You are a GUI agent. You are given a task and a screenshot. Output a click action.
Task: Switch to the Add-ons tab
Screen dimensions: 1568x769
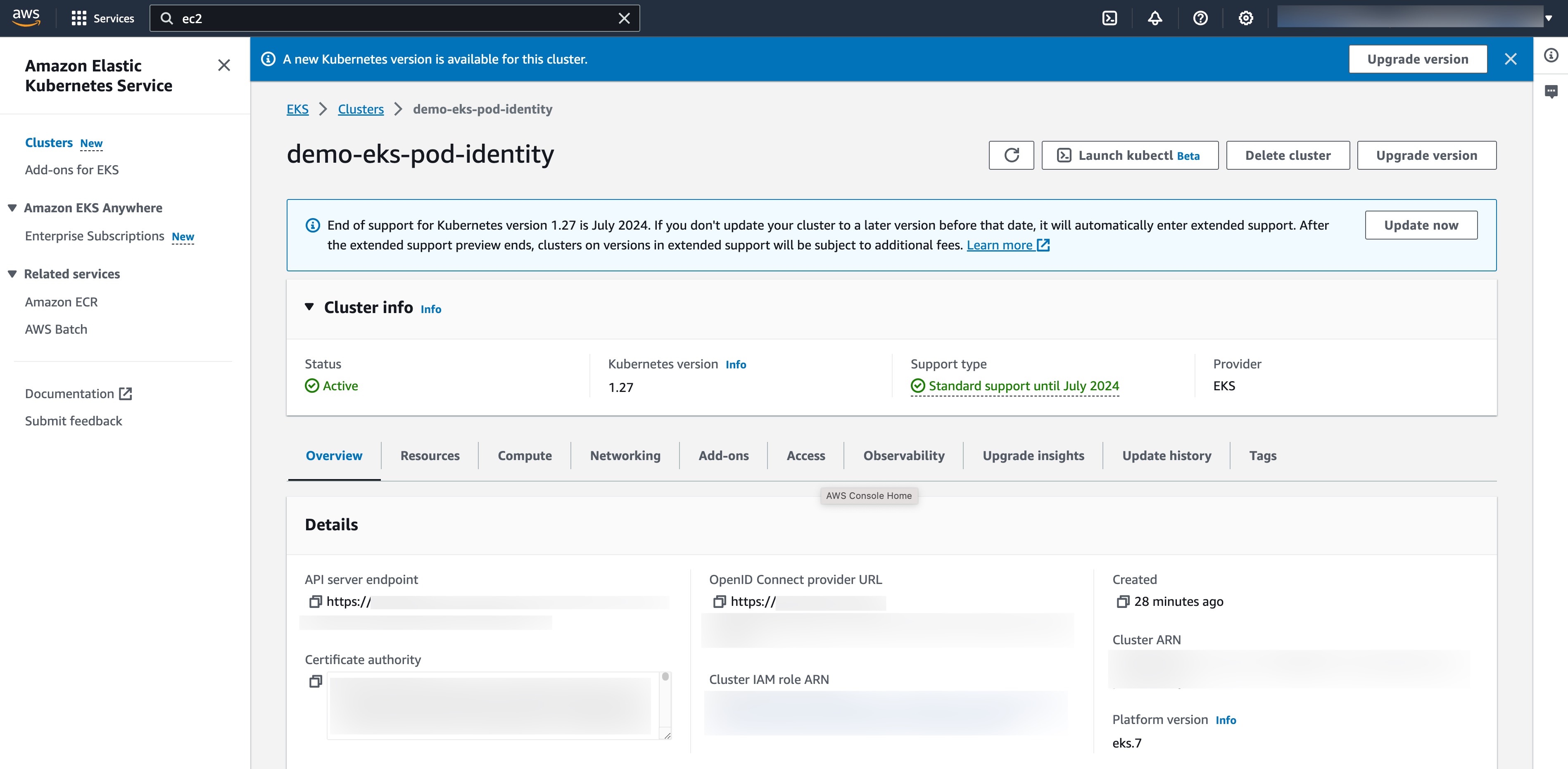(x=723, y=456)
